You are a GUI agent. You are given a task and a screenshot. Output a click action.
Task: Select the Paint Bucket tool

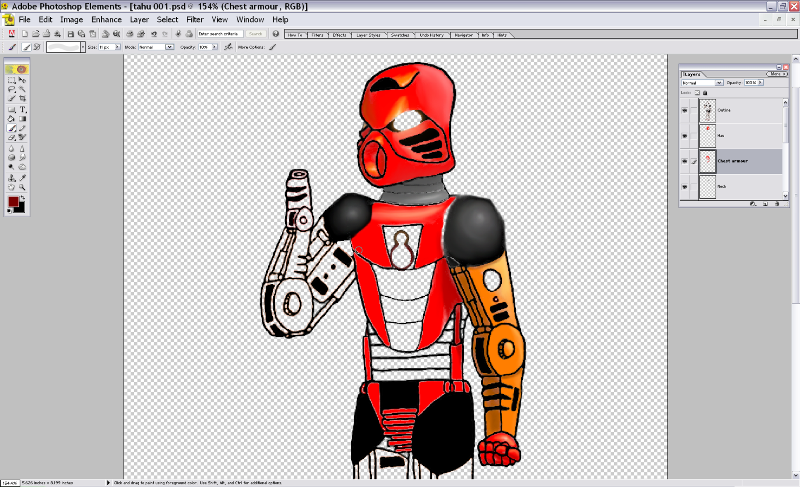click(x=11, y=119)
